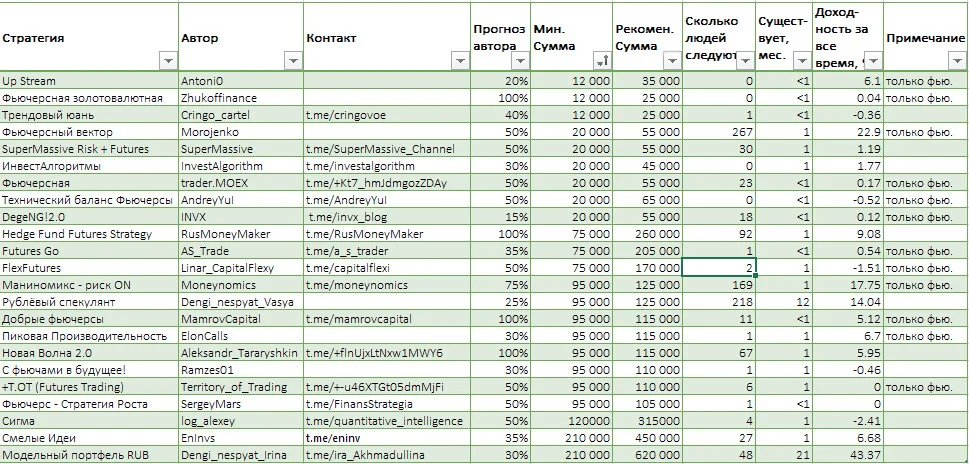Open link t.me/ira_Akhmadullina
The image size is (969, 464).
click(365, 455)
